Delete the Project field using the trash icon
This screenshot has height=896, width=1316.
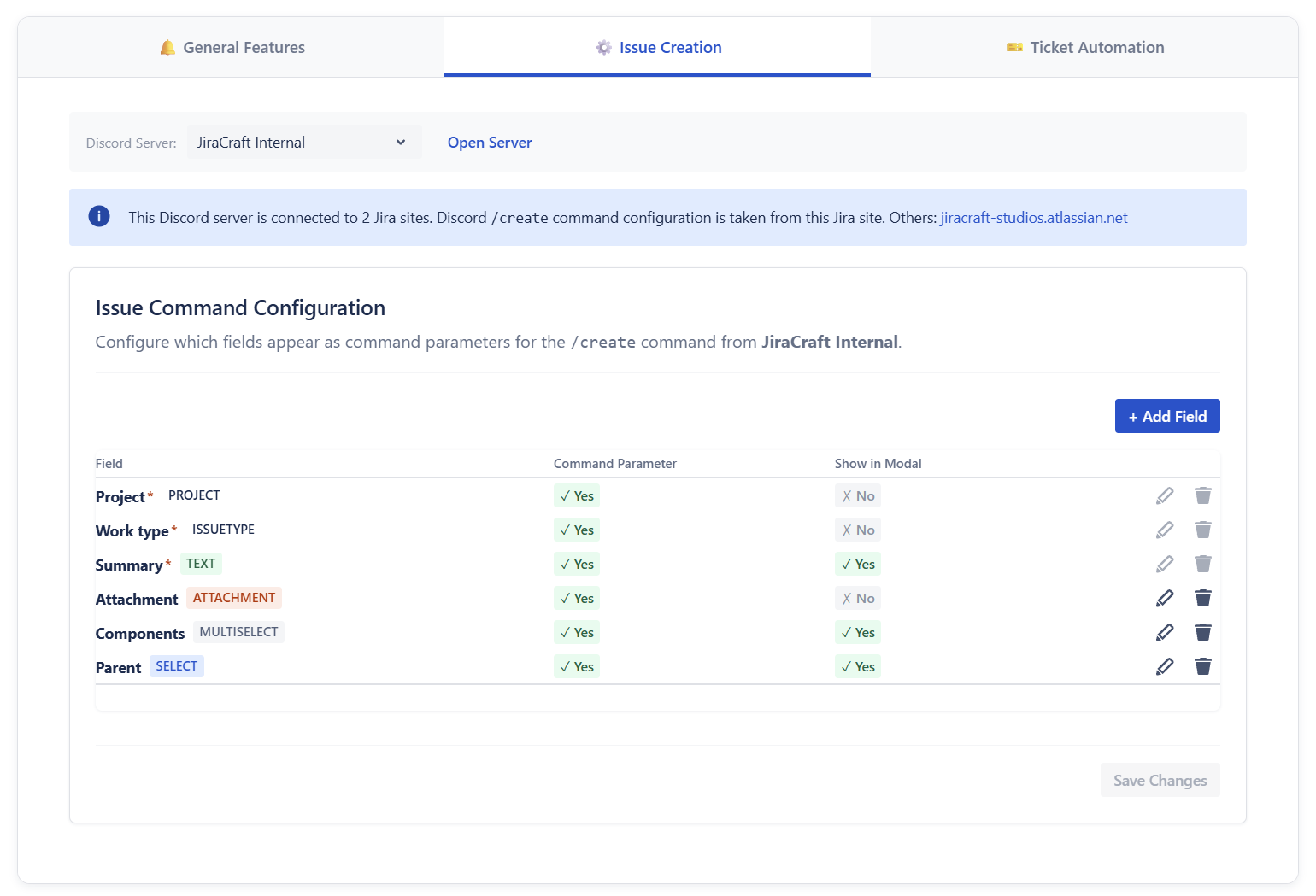[1203, 495]
